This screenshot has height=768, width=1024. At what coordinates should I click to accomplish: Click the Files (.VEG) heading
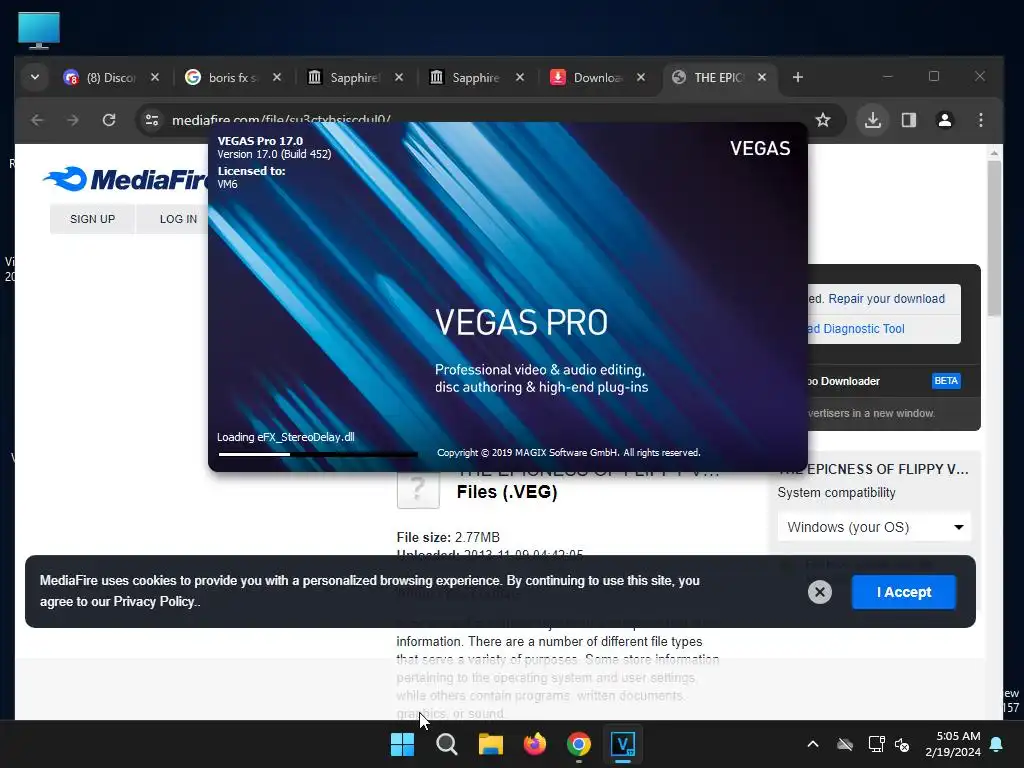click(507, 492)
